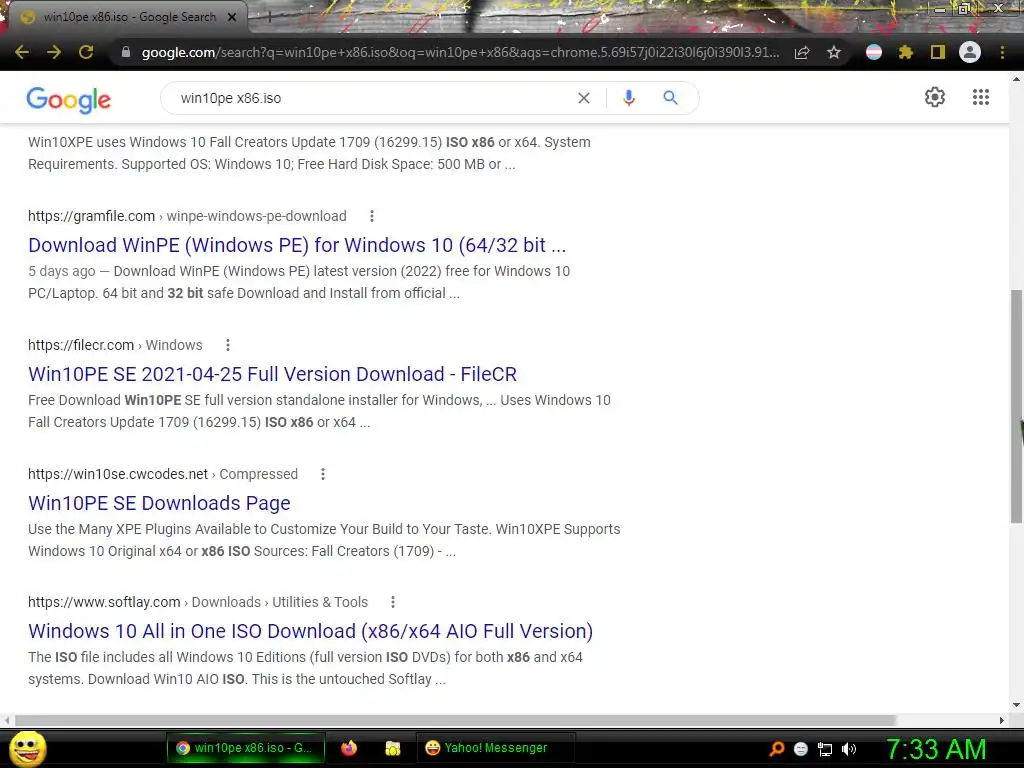Open Google quick settings gear
The width and height of the screenshot is (1024, 768).
coord(935,97)
